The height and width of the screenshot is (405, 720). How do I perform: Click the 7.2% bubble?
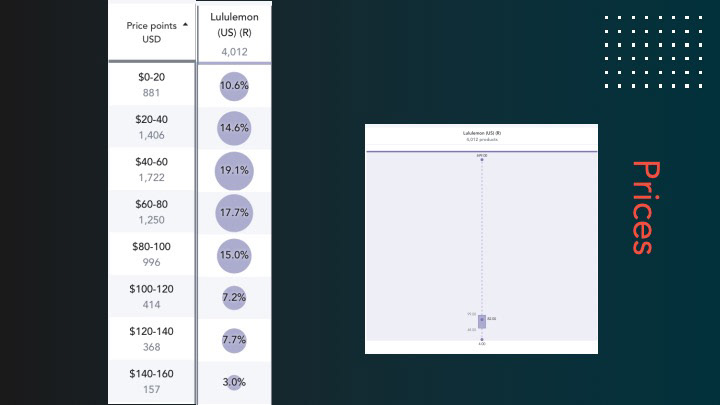click(x=234, y=298)
